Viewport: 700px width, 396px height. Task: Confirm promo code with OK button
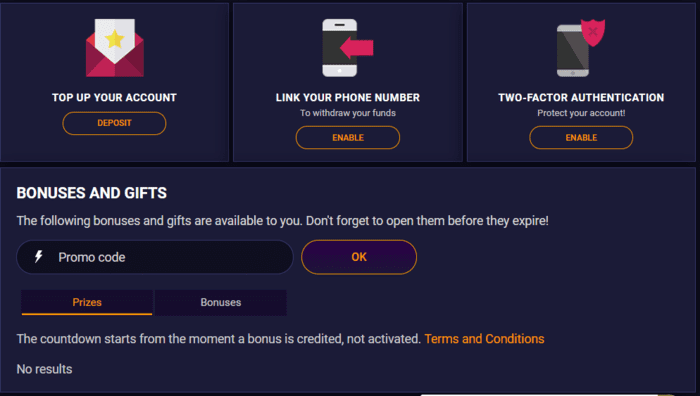point(359,257)
